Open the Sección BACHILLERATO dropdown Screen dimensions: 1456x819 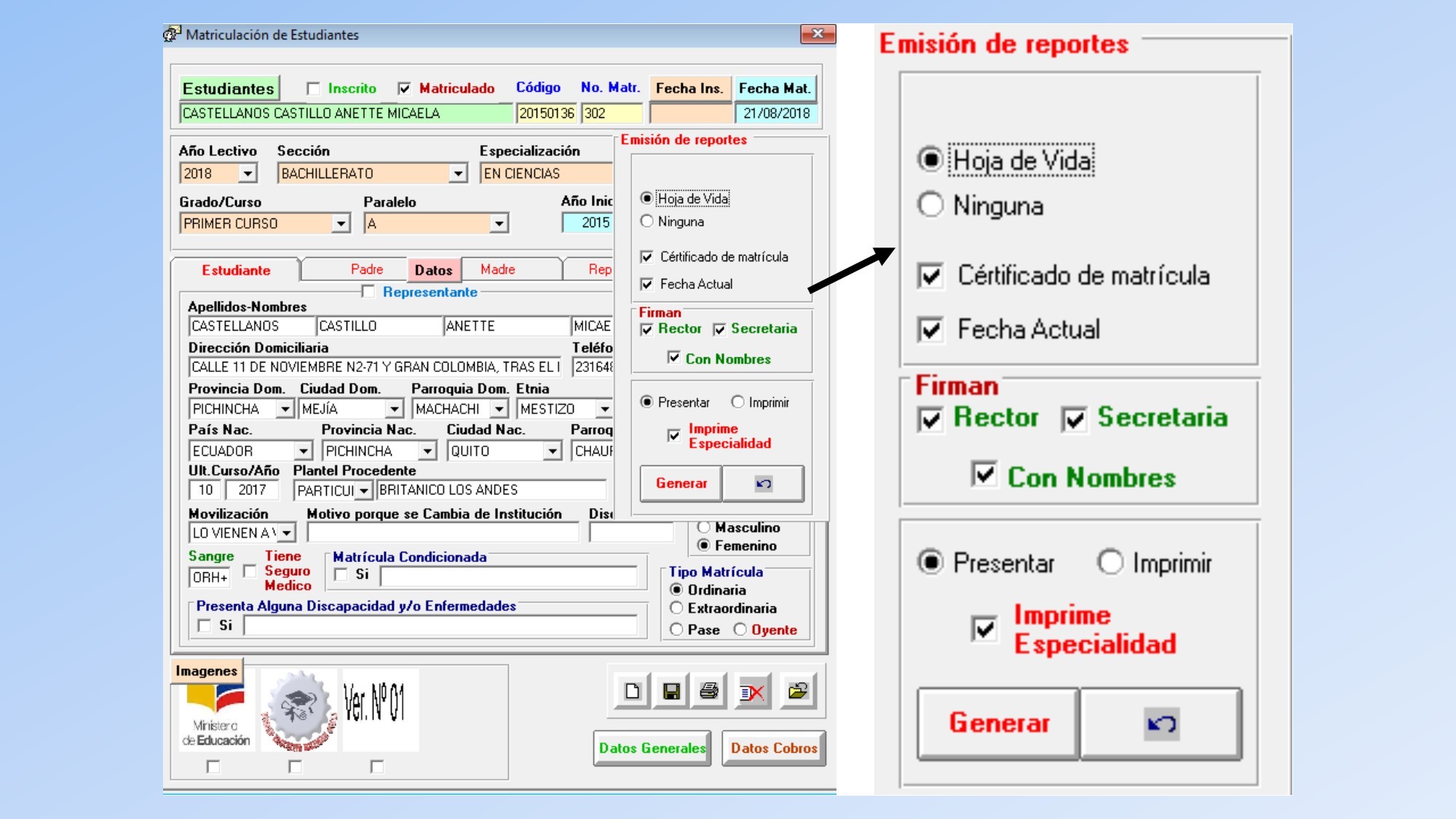pos(458,173)
